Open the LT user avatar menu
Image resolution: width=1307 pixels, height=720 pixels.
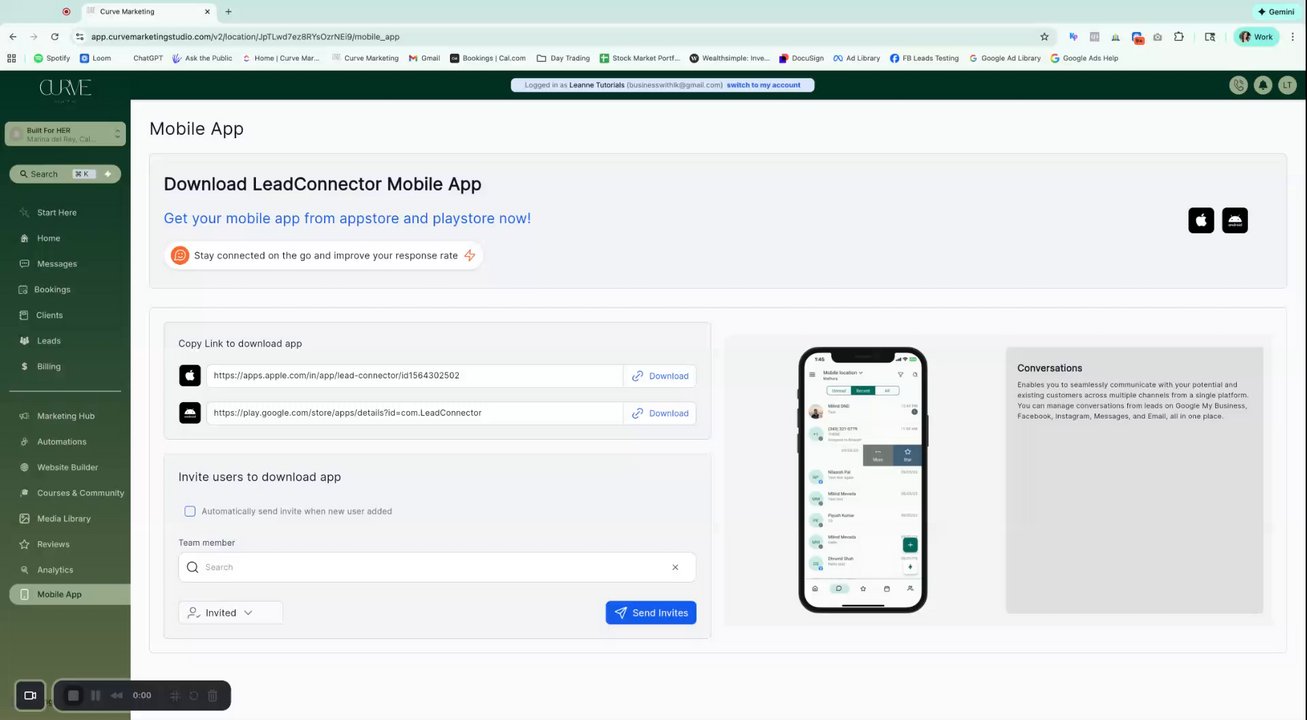[1287, 85]
